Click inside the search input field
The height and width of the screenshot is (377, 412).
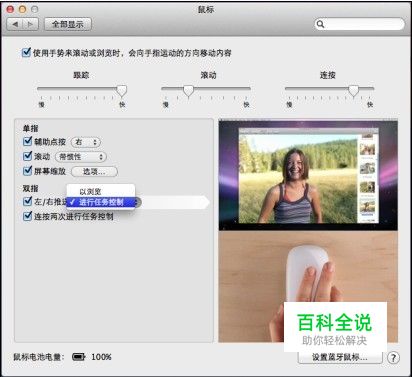pos(359,24)
